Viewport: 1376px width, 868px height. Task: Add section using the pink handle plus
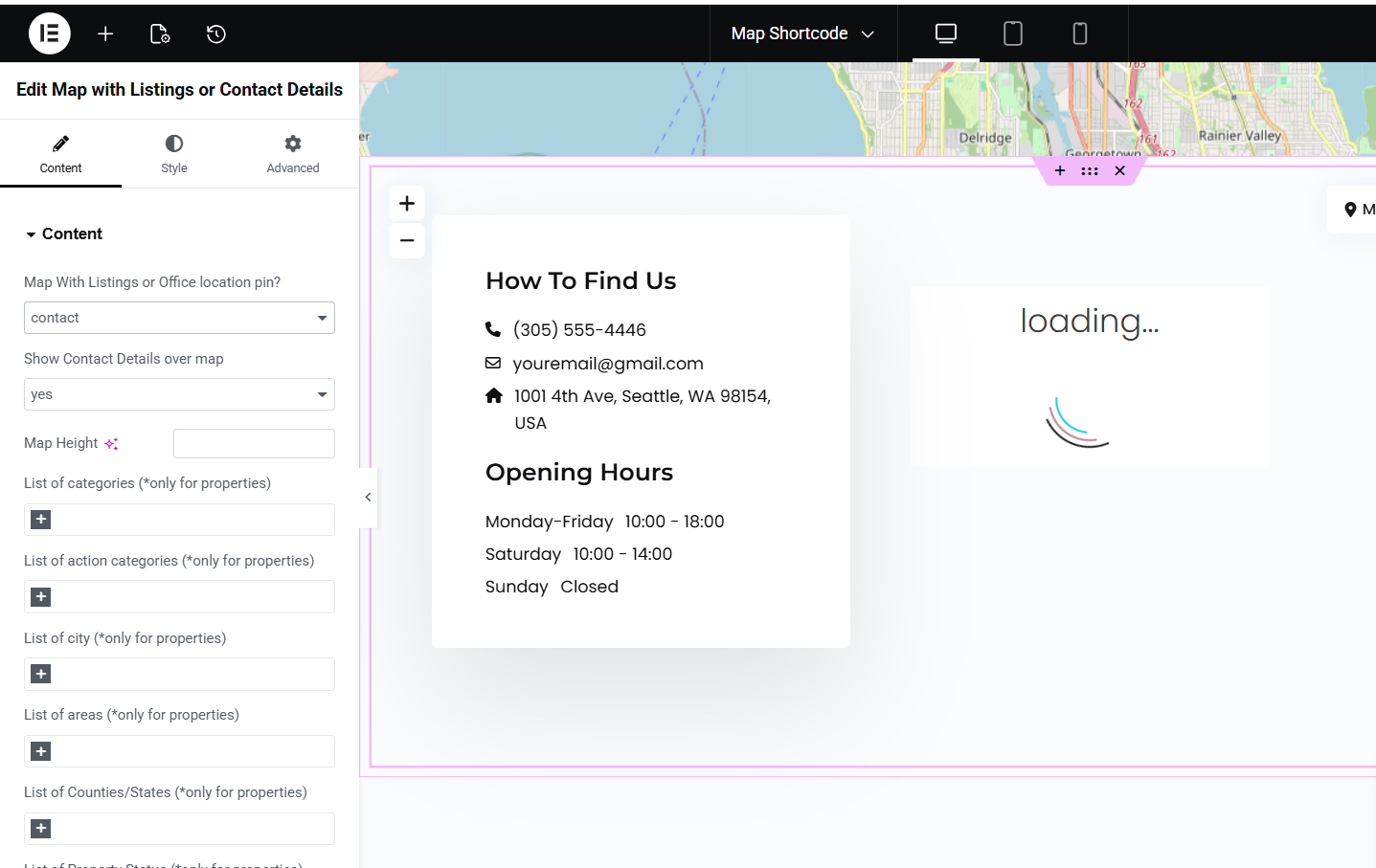pyautogui.click(x=1060, y=171)
